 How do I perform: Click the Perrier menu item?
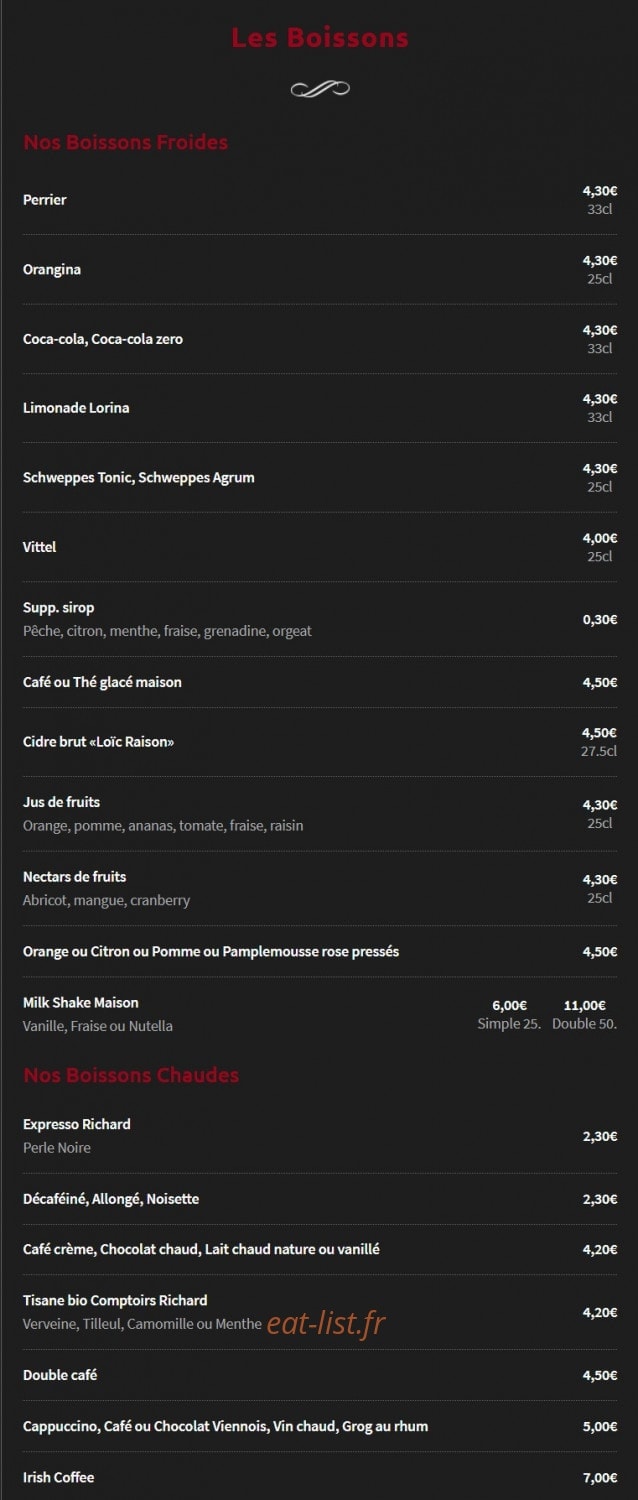(45, 200)
